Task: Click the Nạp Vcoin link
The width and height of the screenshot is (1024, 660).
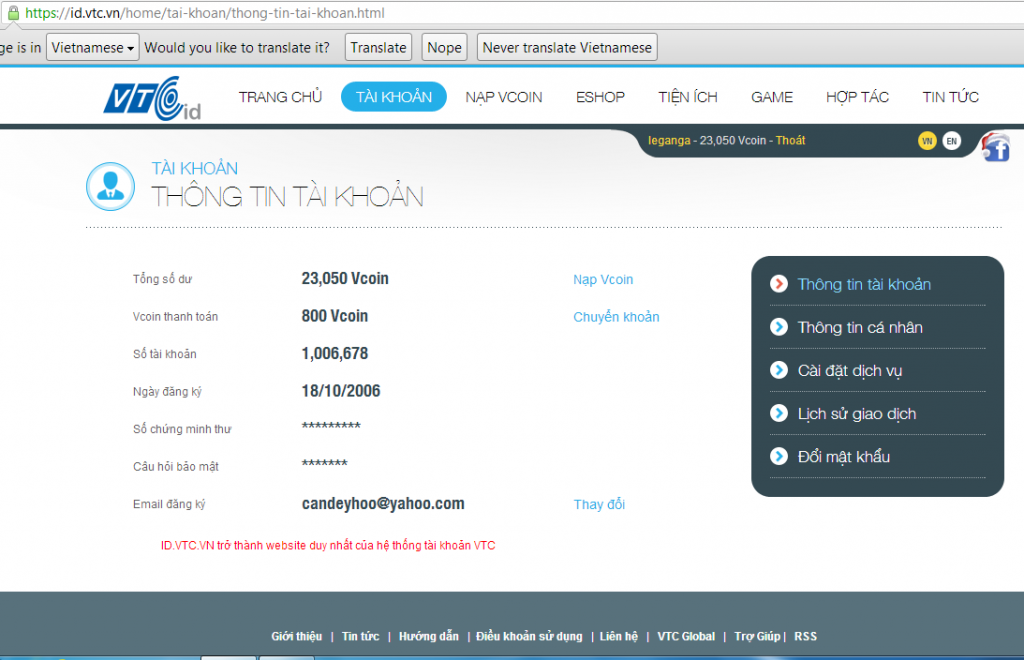Action: [603, 279]
